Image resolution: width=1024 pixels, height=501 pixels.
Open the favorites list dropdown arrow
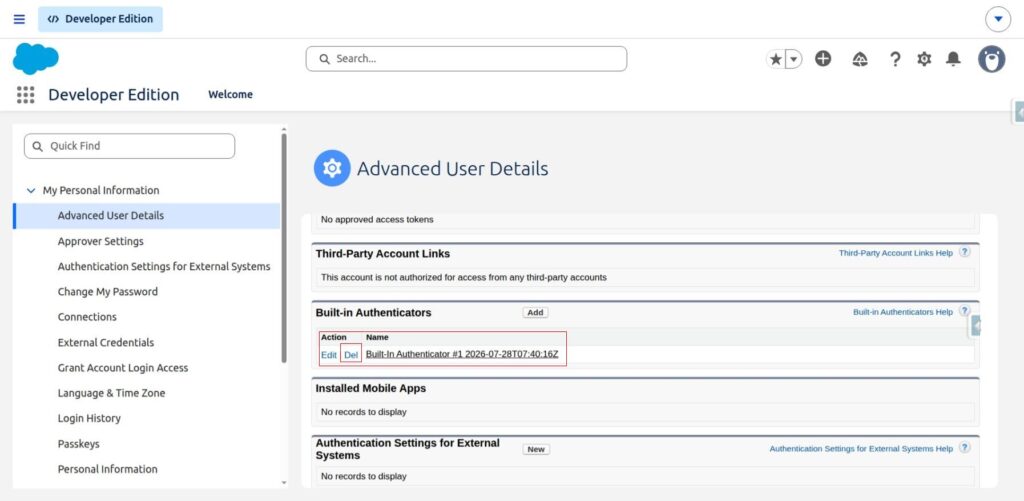coord(793,59)
